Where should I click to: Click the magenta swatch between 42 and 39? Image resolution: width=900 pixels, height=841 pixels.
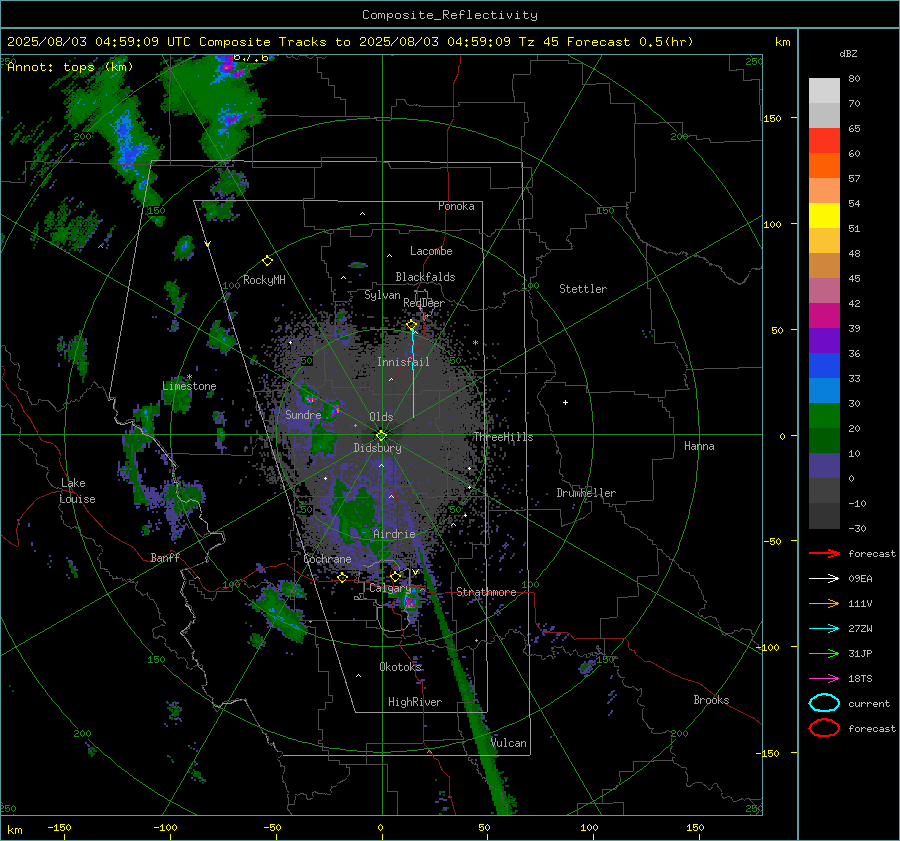point(824,316)
